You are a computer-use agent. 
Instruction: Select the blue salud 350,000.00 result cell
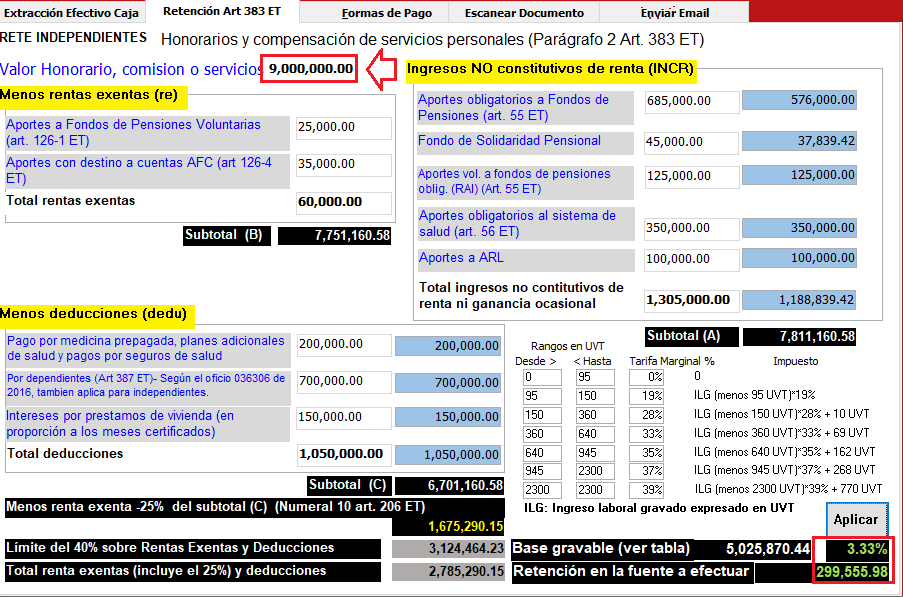click(799, 228)
